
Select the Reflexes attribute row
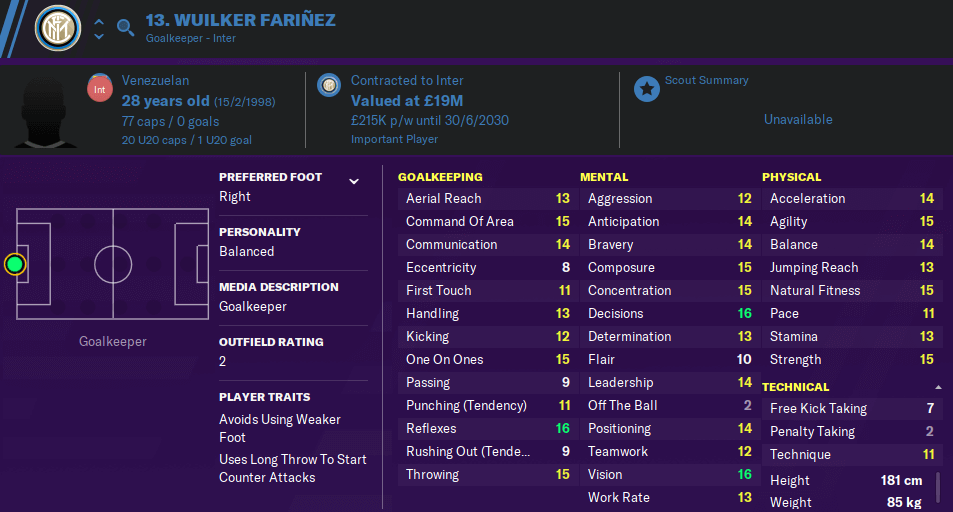click(488, 429)
